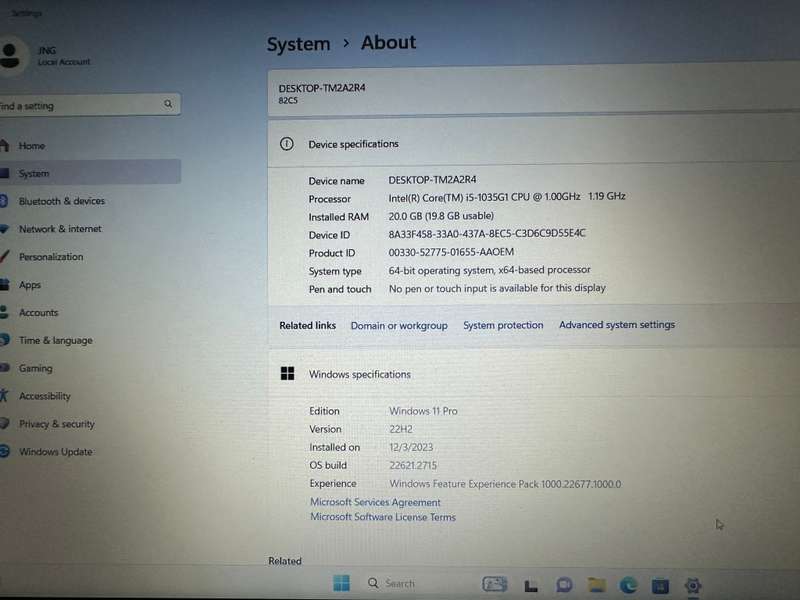Open Privacy & security settings
The height and width of the screenshot is (600, 800).
point(90,423)
